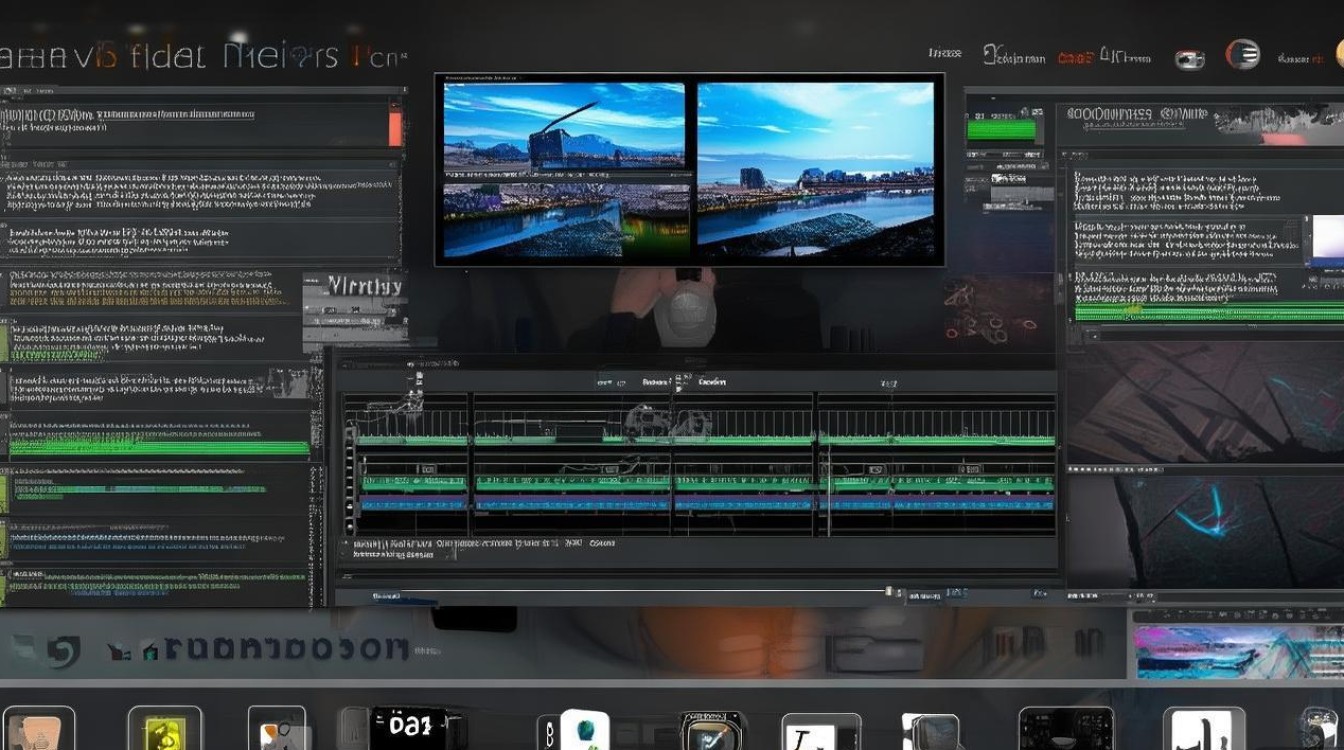Click the orange-red marker in the top-left panel
Image resolution: width=1344 pixels, height=750 pixels.
395,127
